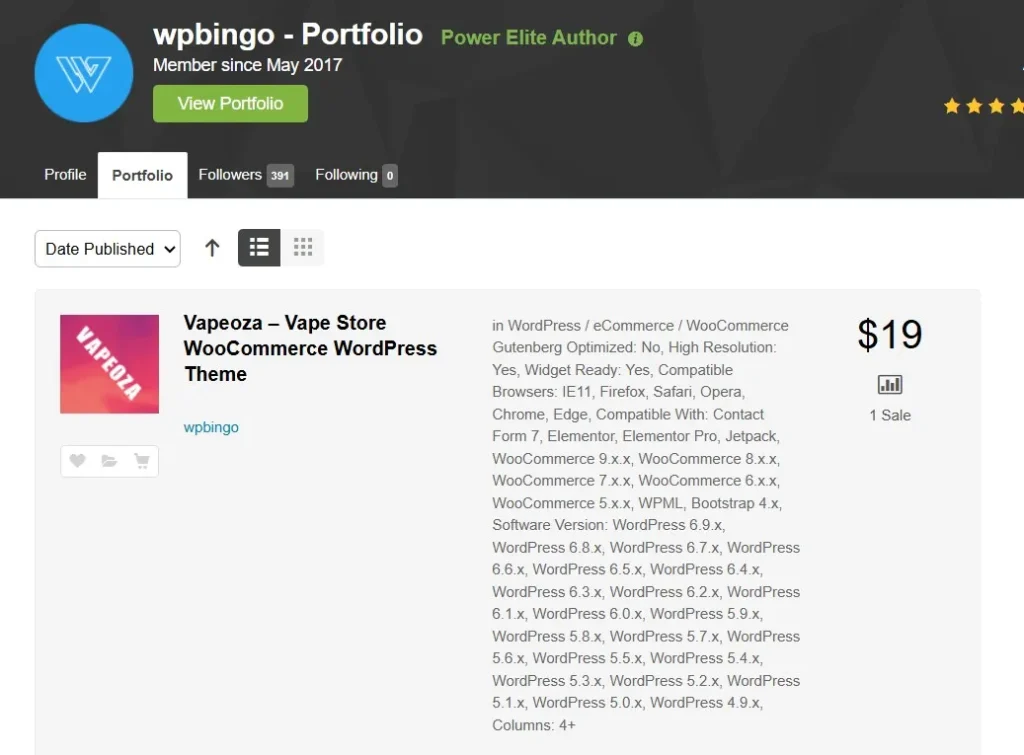Screen dimensions: 1024x755
Task: Click the Power Elite Author info icon
Action: (635, 39)
